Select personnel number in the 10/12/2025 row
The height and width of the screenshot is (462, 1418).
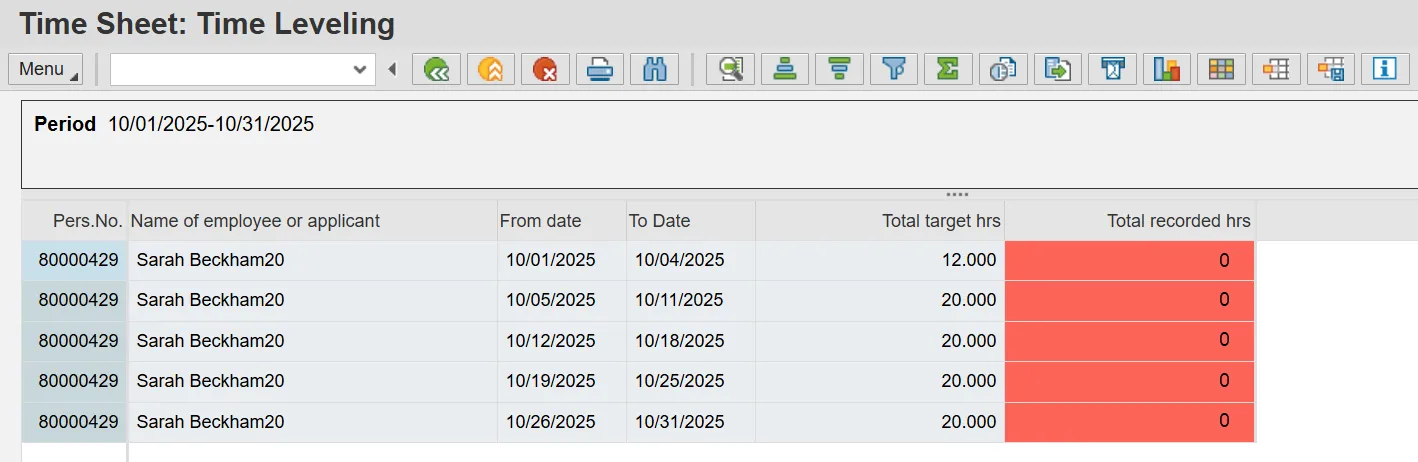(x=78, y=341)
